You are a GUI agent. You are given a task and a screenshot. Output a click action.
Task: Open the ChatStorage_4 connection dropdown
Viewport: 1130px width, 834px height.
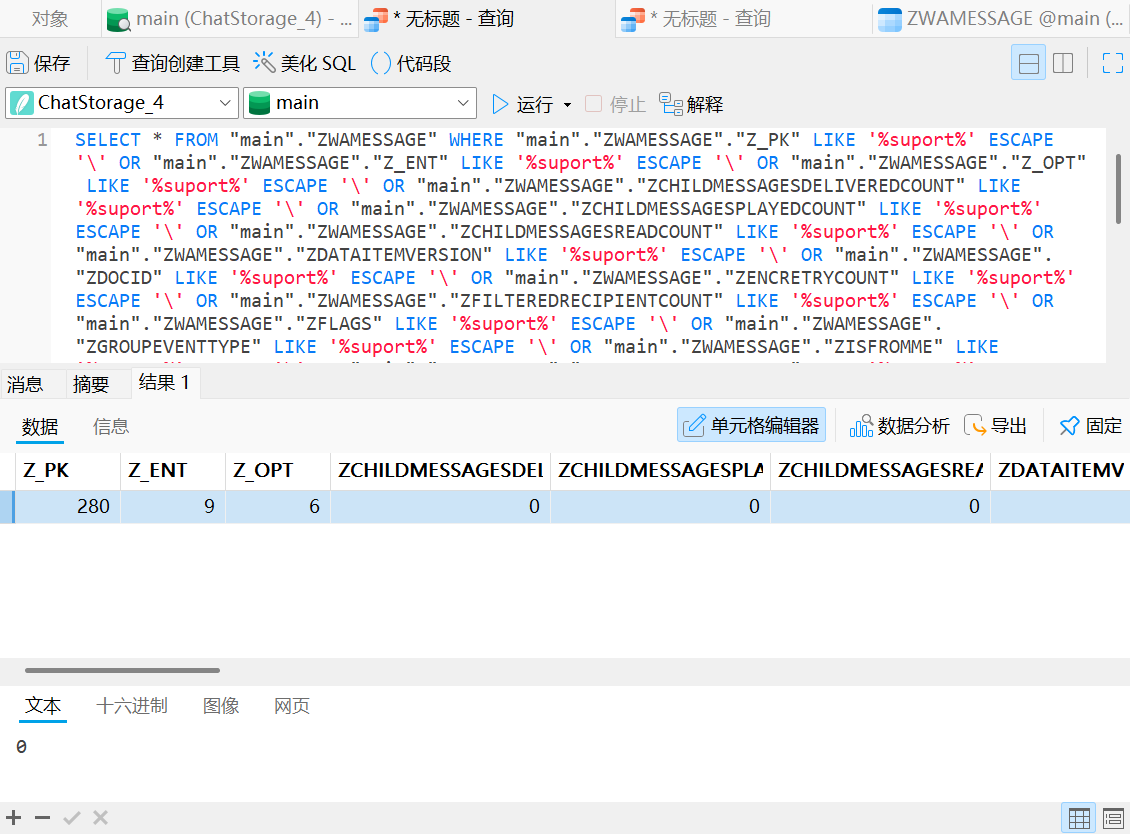tap(122, 103)
